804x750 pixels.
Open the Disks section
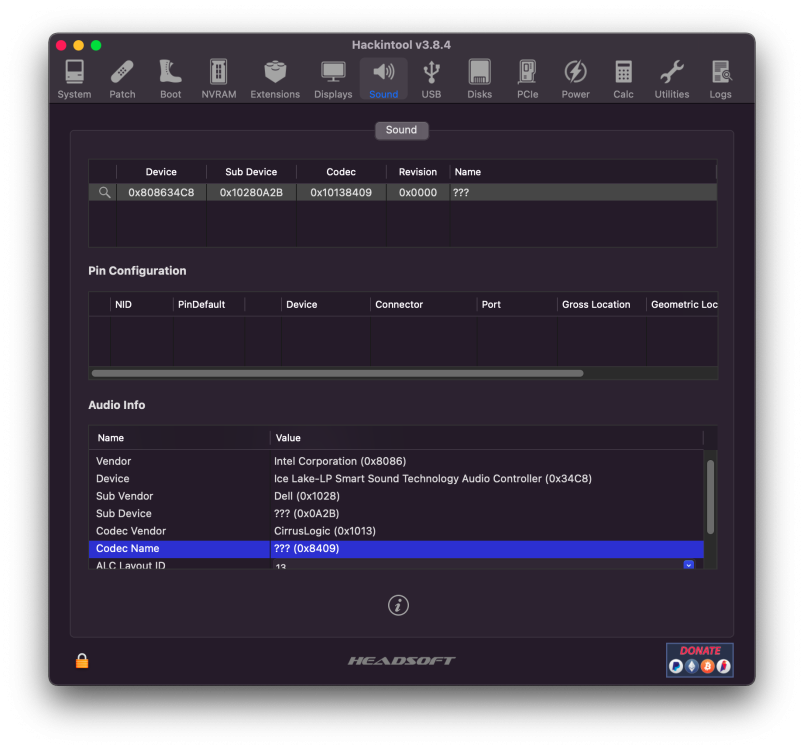coord(479,79)
